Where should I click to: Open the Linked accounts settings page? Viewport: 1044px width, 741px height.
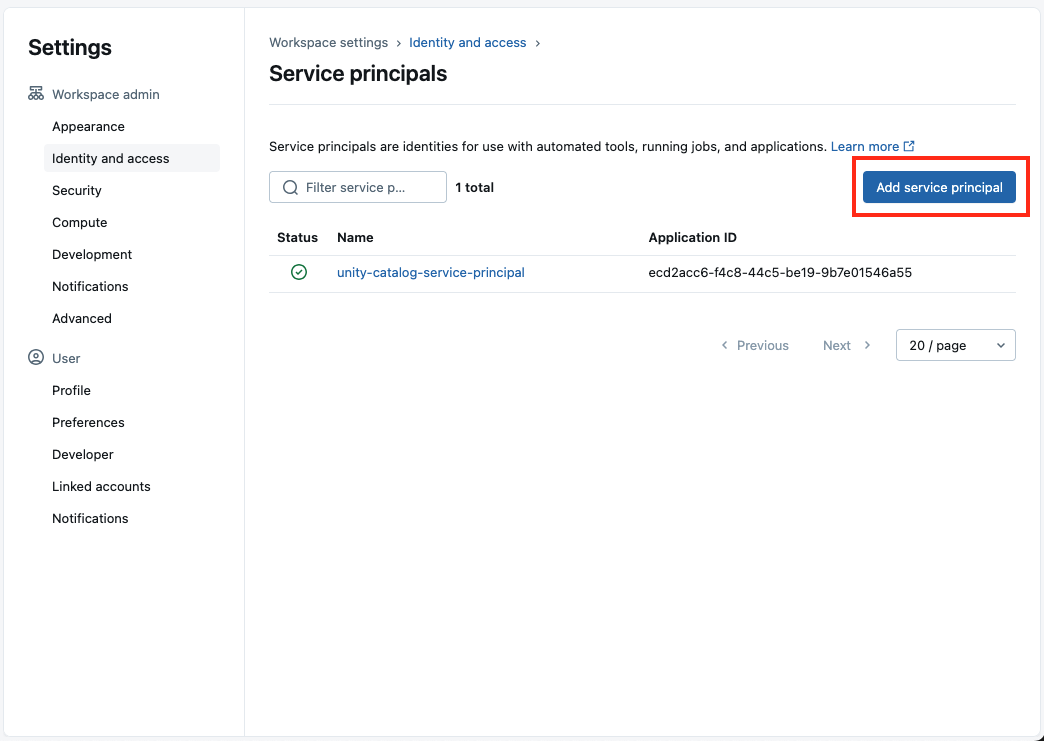(100, 486)
